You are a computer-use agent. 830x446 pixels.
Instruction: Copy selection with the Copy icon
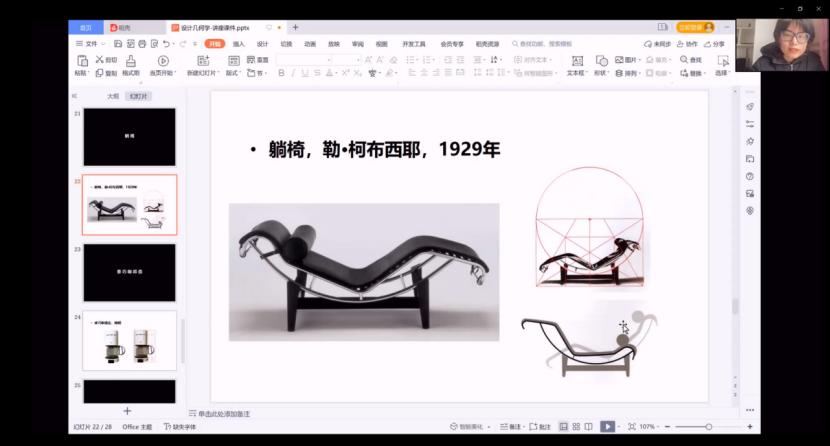100,73
